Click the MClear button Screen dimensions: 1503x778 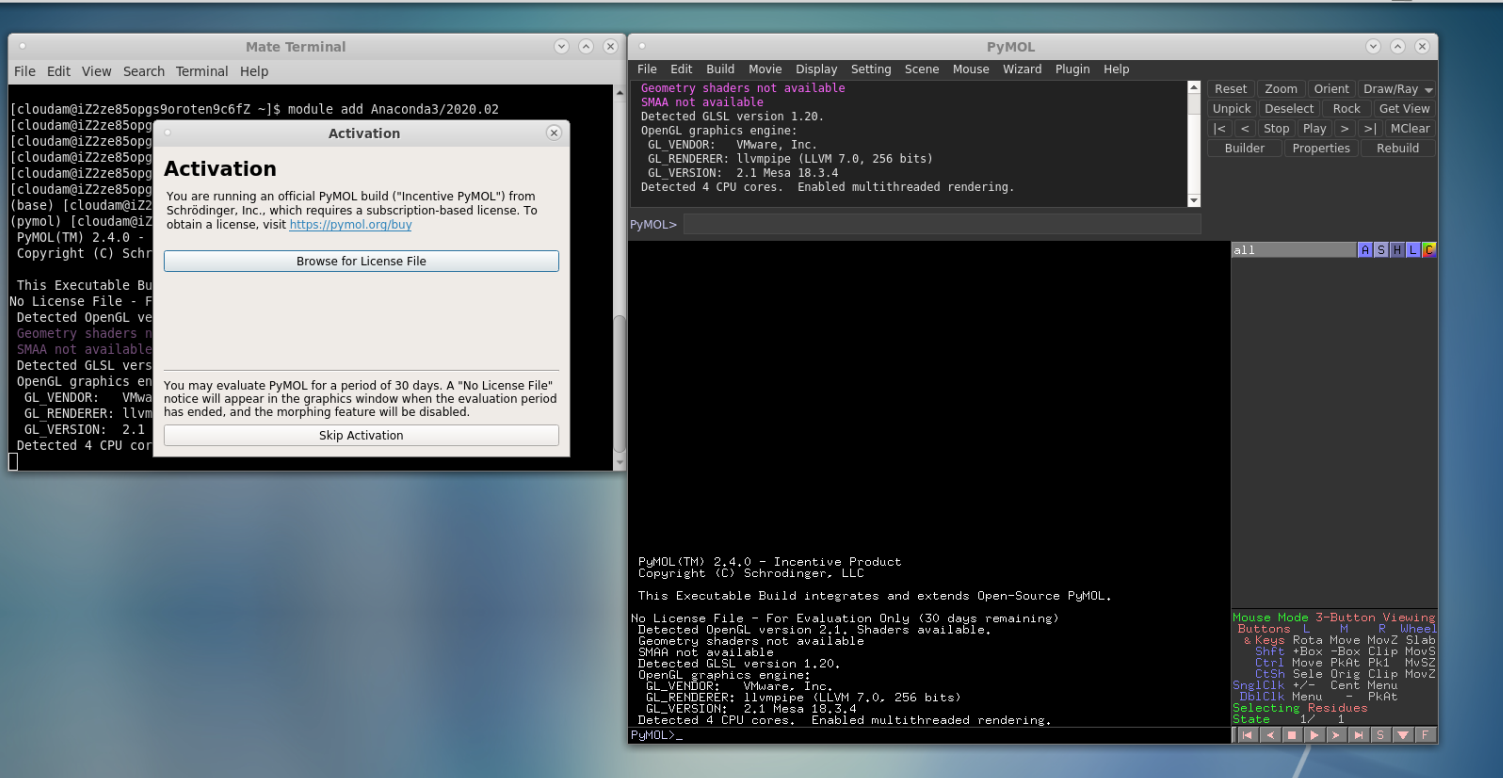1410,128
